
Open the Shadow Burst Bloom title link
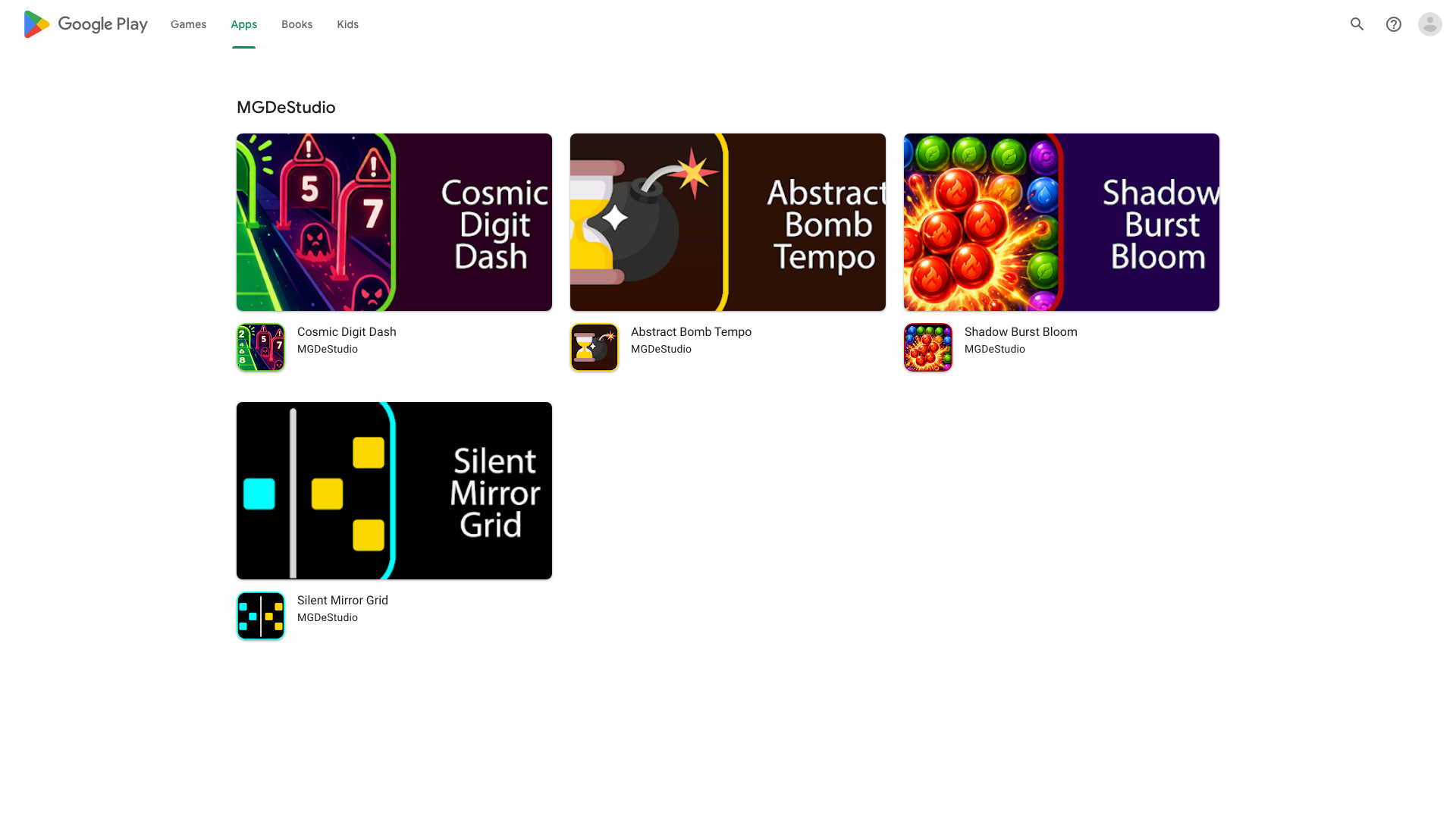click(x=1021, y=331)
